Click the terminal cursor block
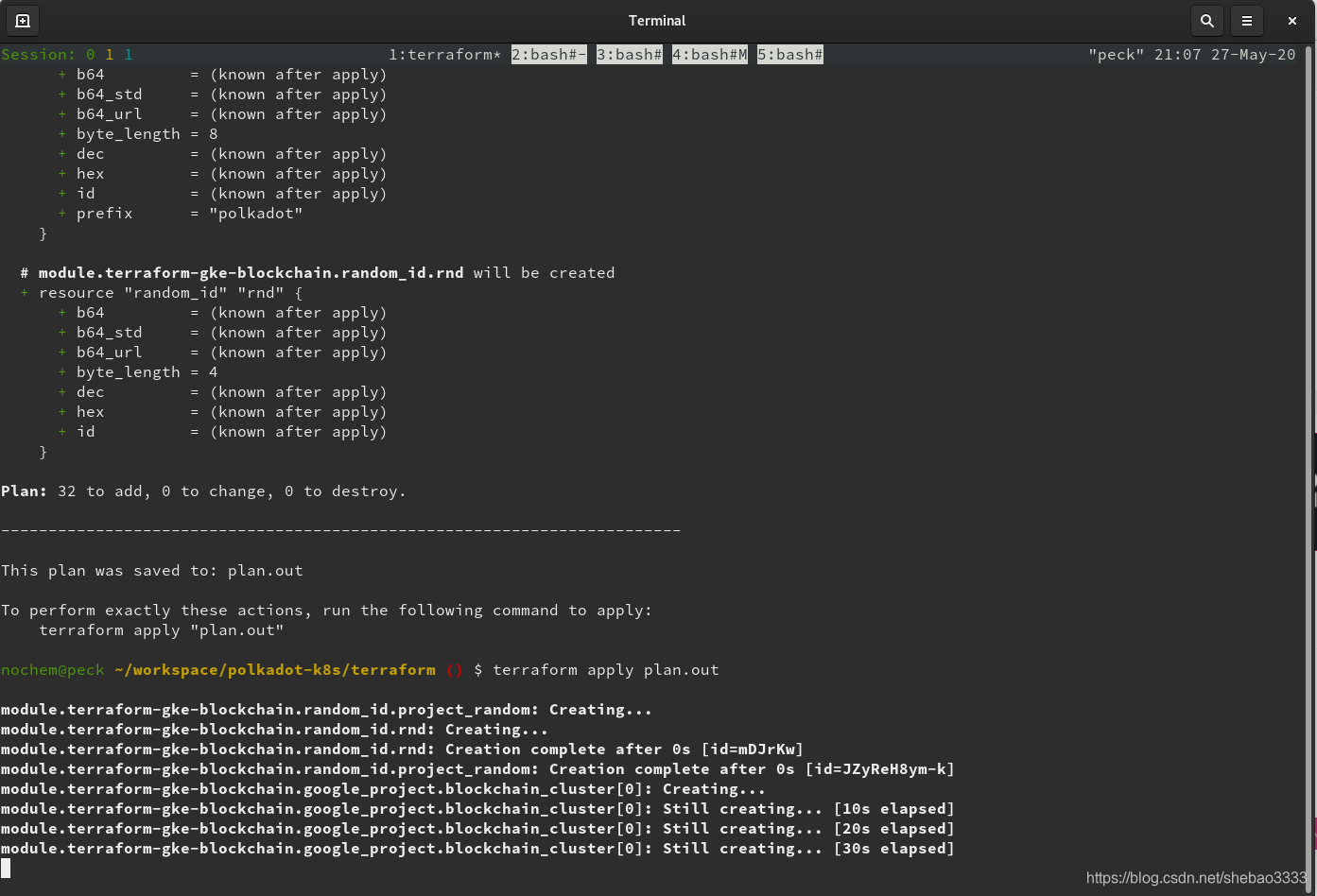 [6, 868]
